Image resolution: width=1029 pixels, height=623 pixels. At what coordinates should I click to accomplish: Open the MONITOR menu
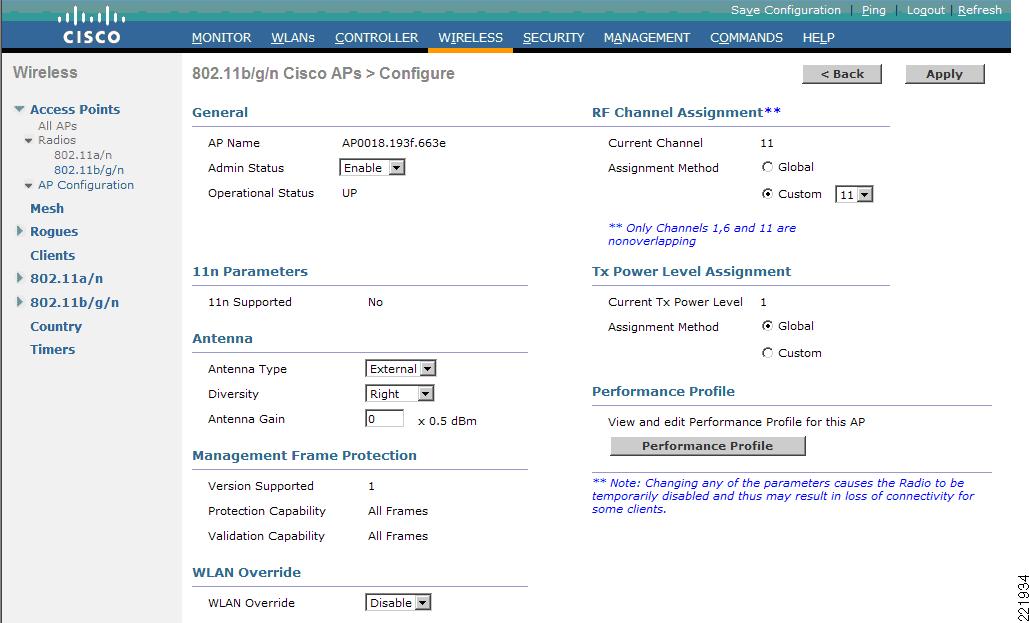click(x=221, y=37)
